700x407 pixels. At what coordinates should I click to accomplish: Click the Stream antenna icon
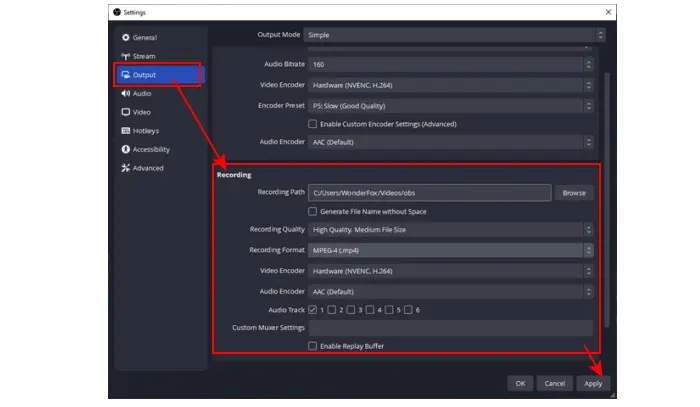point(125,56)
